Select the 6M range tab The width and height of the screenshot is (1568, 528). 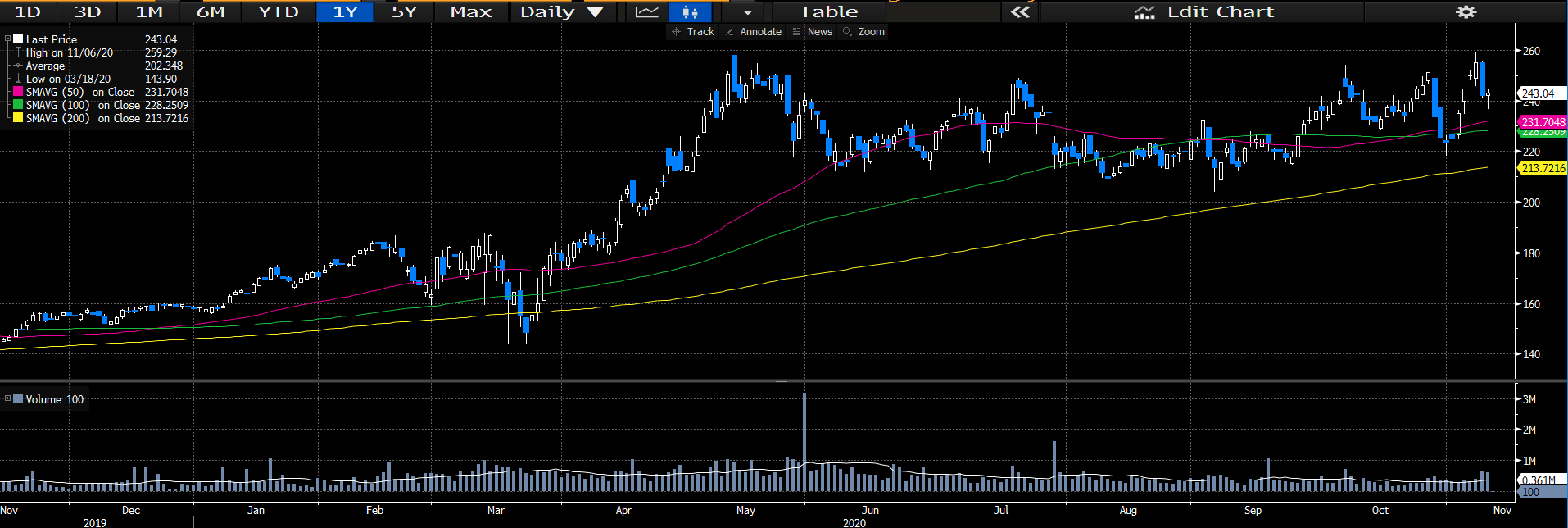pos(211,11)
